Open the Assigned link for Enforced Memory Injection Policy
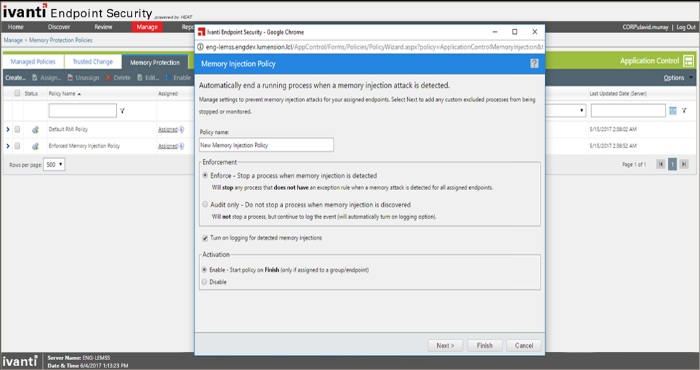The height and width of the screenshot is (370, 700). (x=168, y=146)
